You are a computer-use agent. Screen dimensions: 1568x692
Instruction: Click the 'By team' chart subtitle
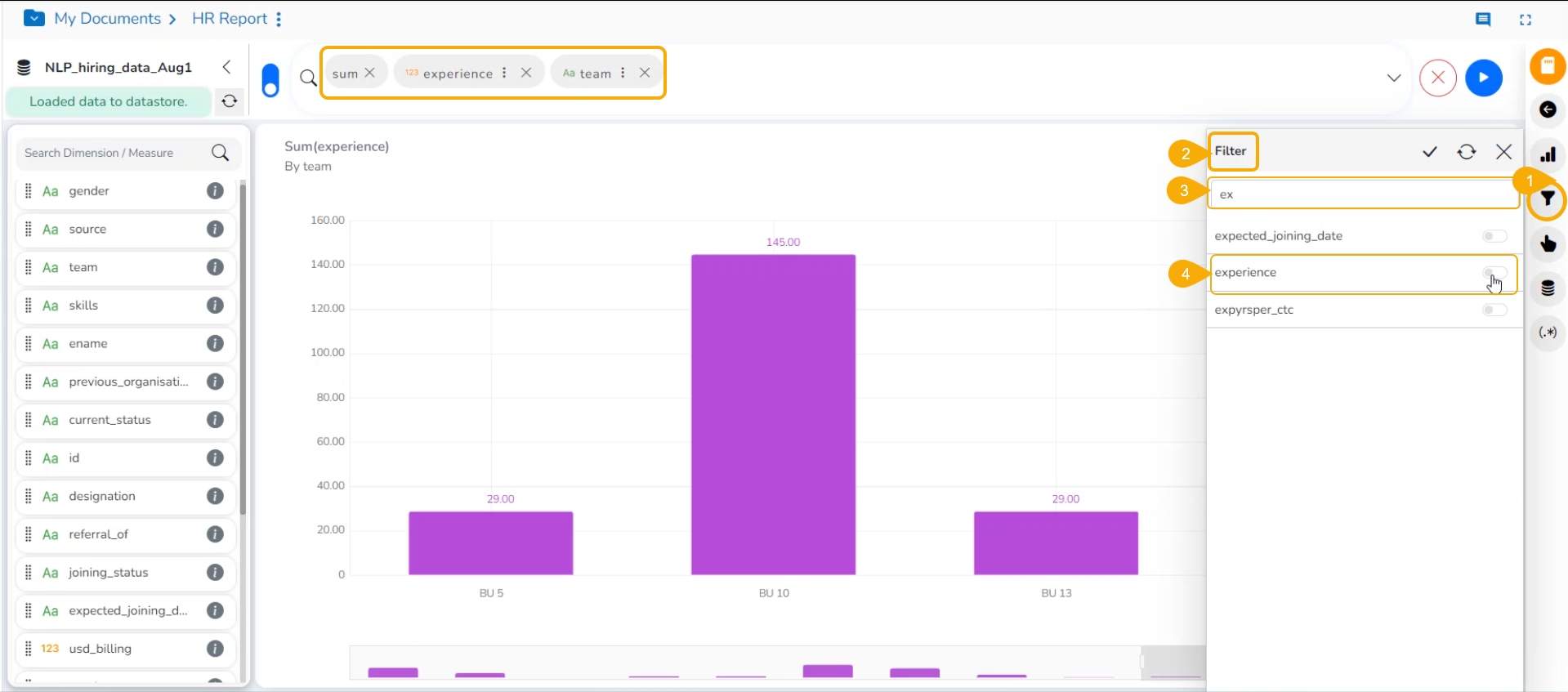pyautogui.click(x=308, y=167)
